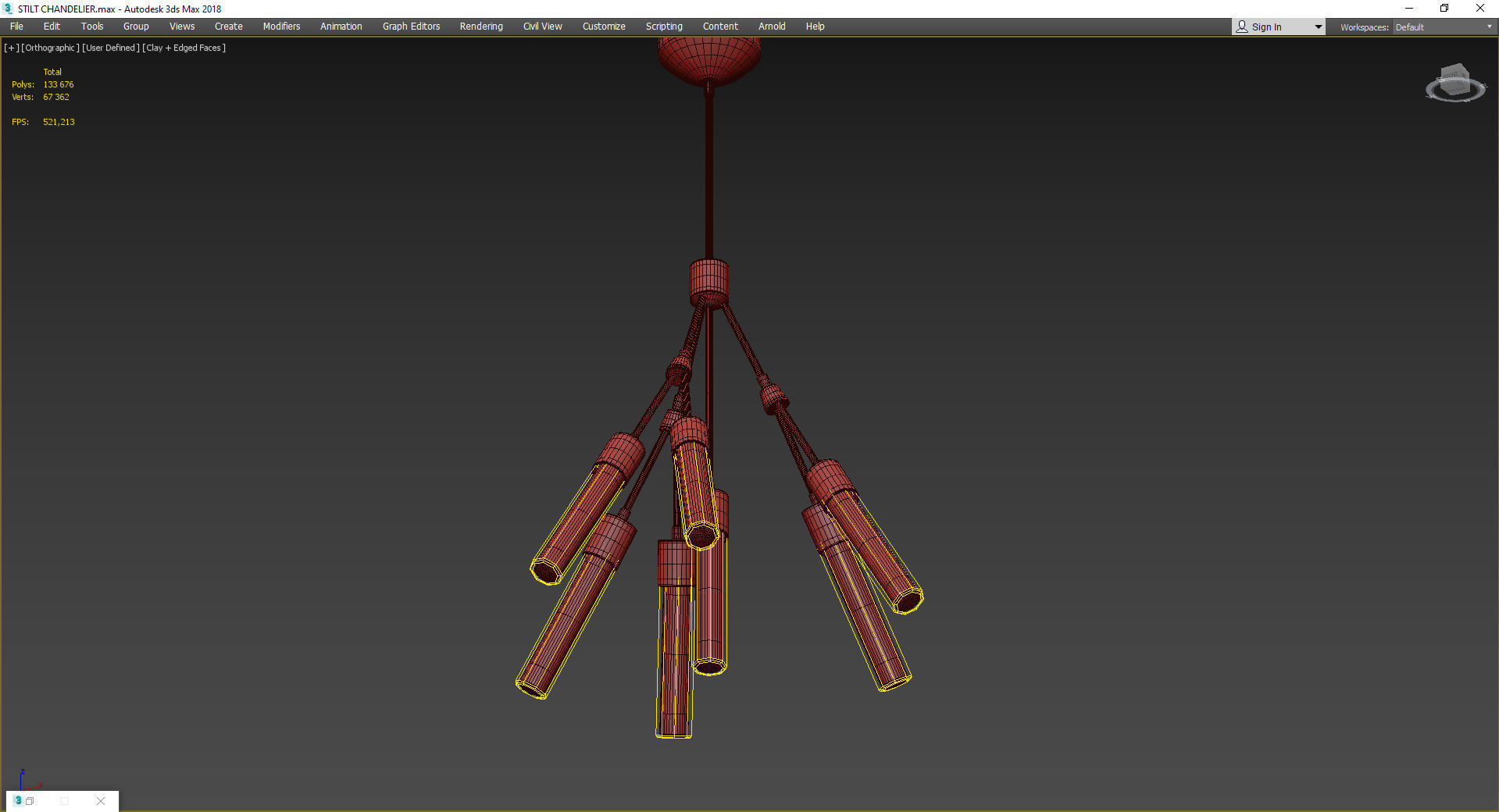Open the Clay + Edged Faces shading menu
The height and width of the screenshot is (812, 1499).
pos(184,48)
